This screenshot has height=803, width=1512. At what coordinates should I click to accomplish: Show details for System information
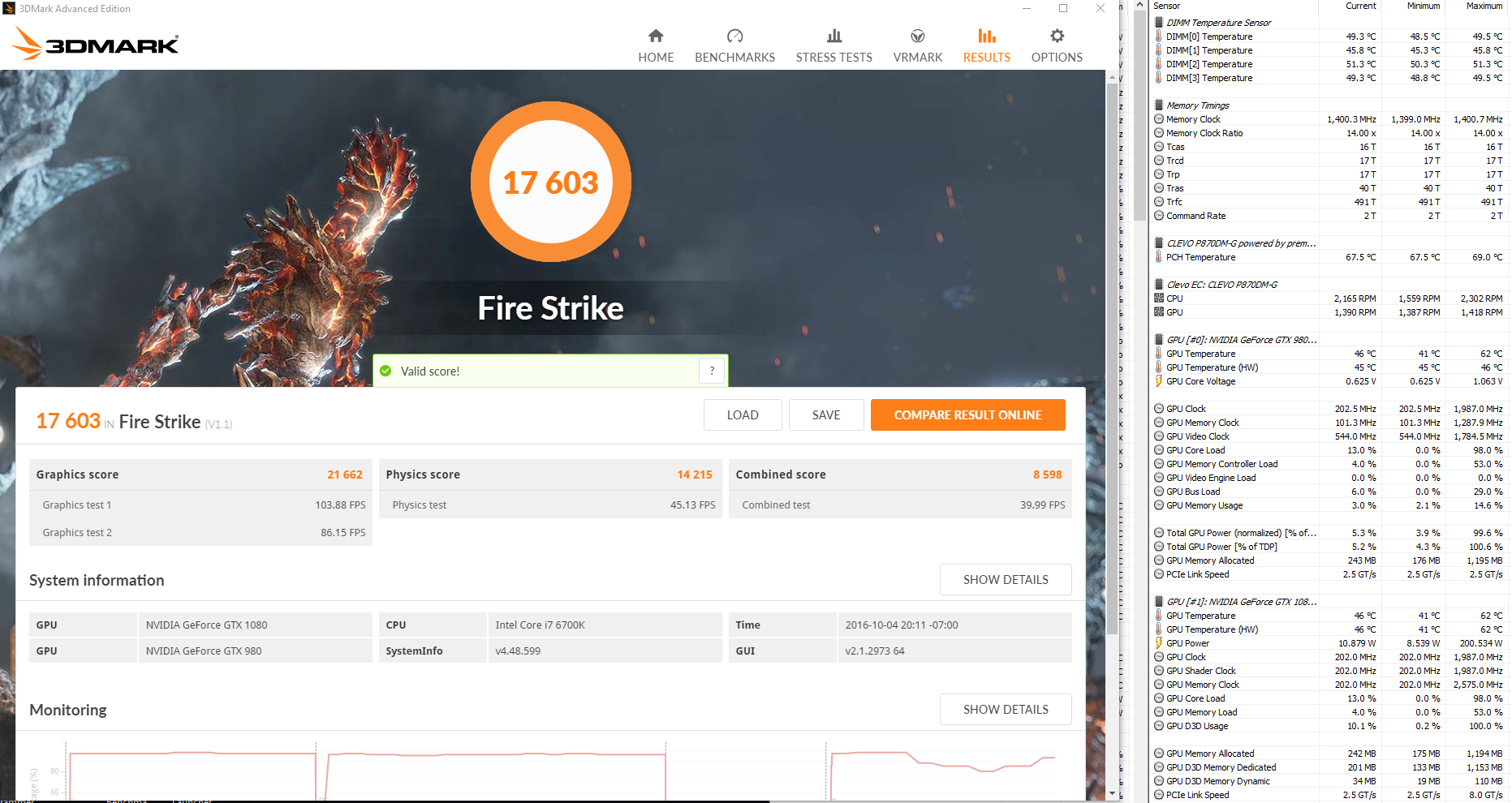pos(1006,579)
